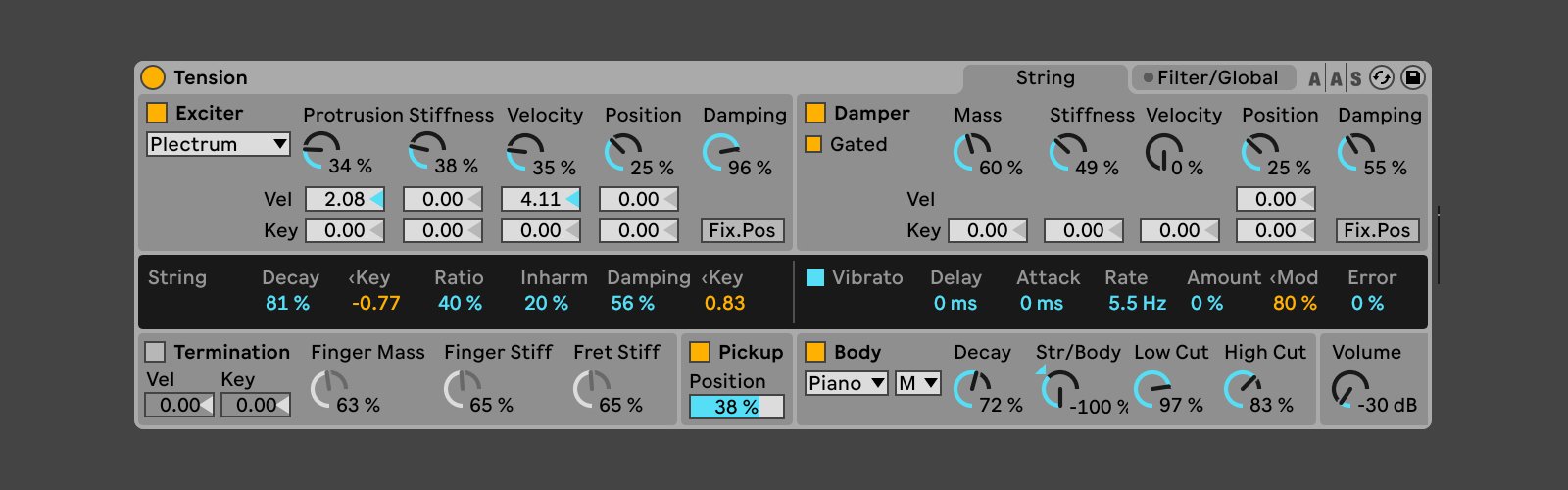Click the Fret Stiff knob
The height and width of the screenshot is (490, 1568).
(591, 389)
